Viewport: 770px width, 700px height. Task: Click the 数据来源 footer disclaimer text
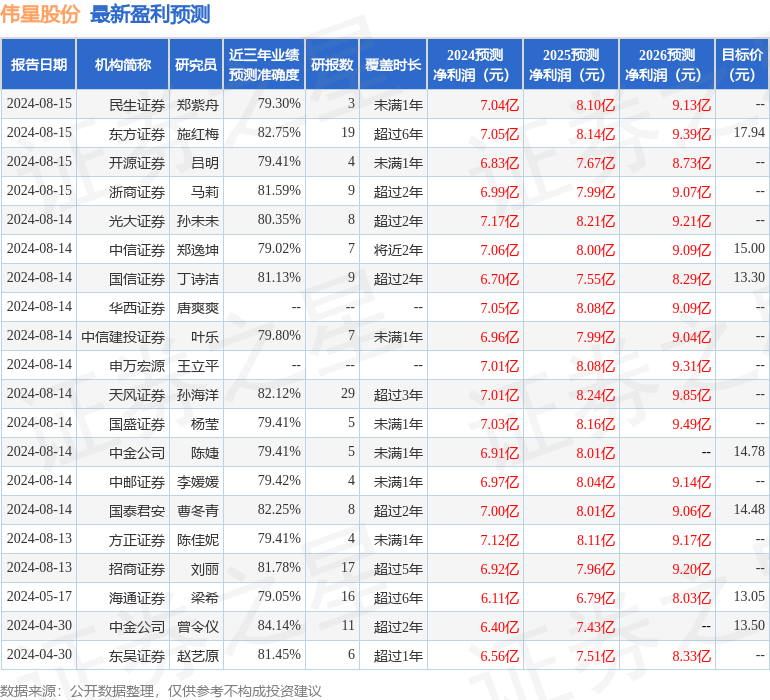(x=161, y=691)
